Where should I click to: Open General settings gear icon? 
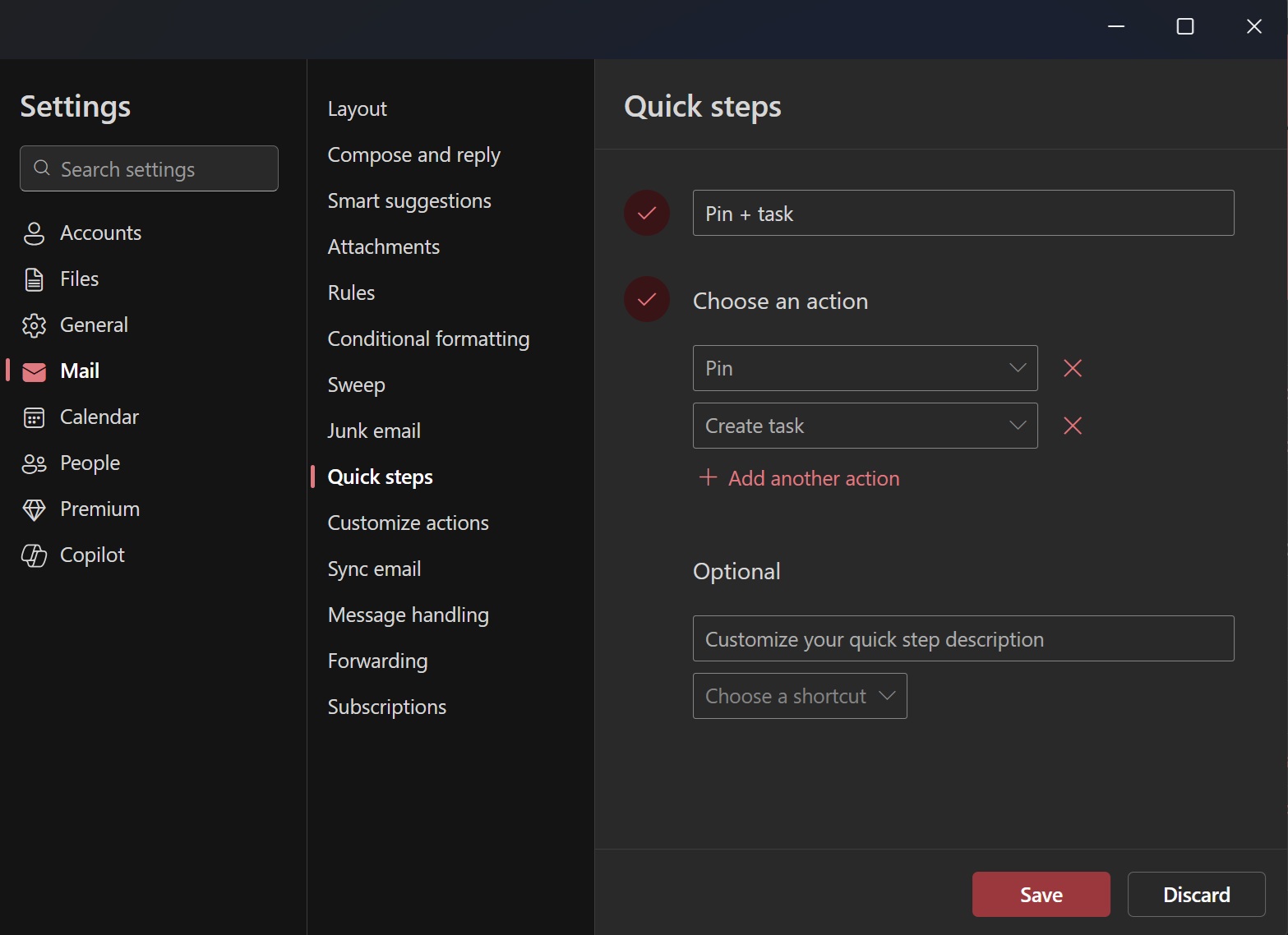click(x=34, y=325)
